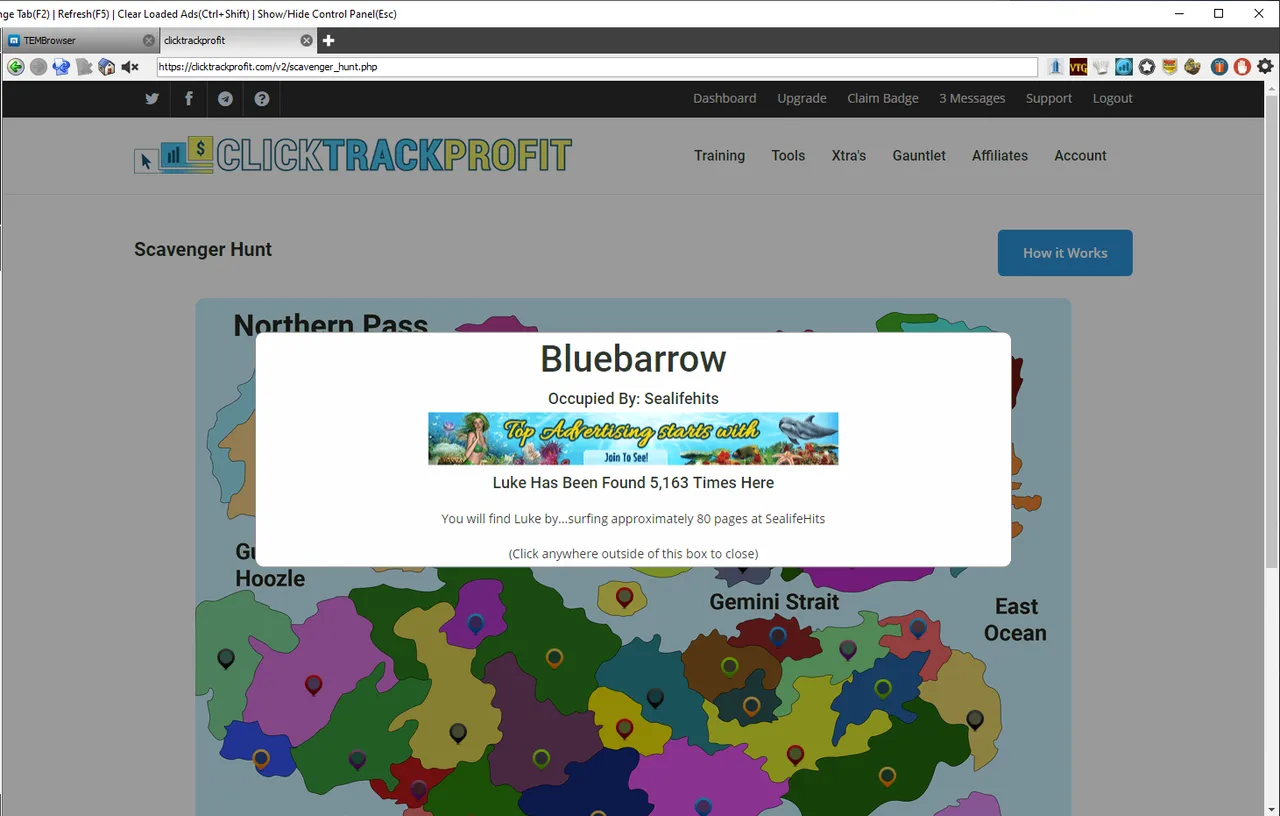Click the question mark help icon
Screen dimensions: 1280x816
click(262, 98)
